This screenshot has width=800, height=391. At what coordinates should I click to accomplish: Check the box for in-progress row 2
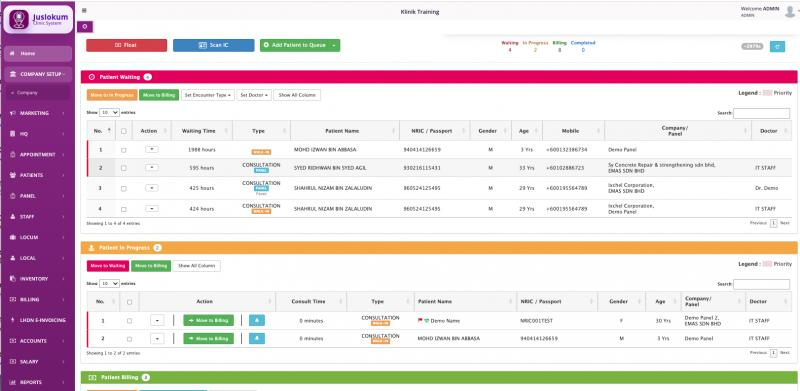point(129,339)
